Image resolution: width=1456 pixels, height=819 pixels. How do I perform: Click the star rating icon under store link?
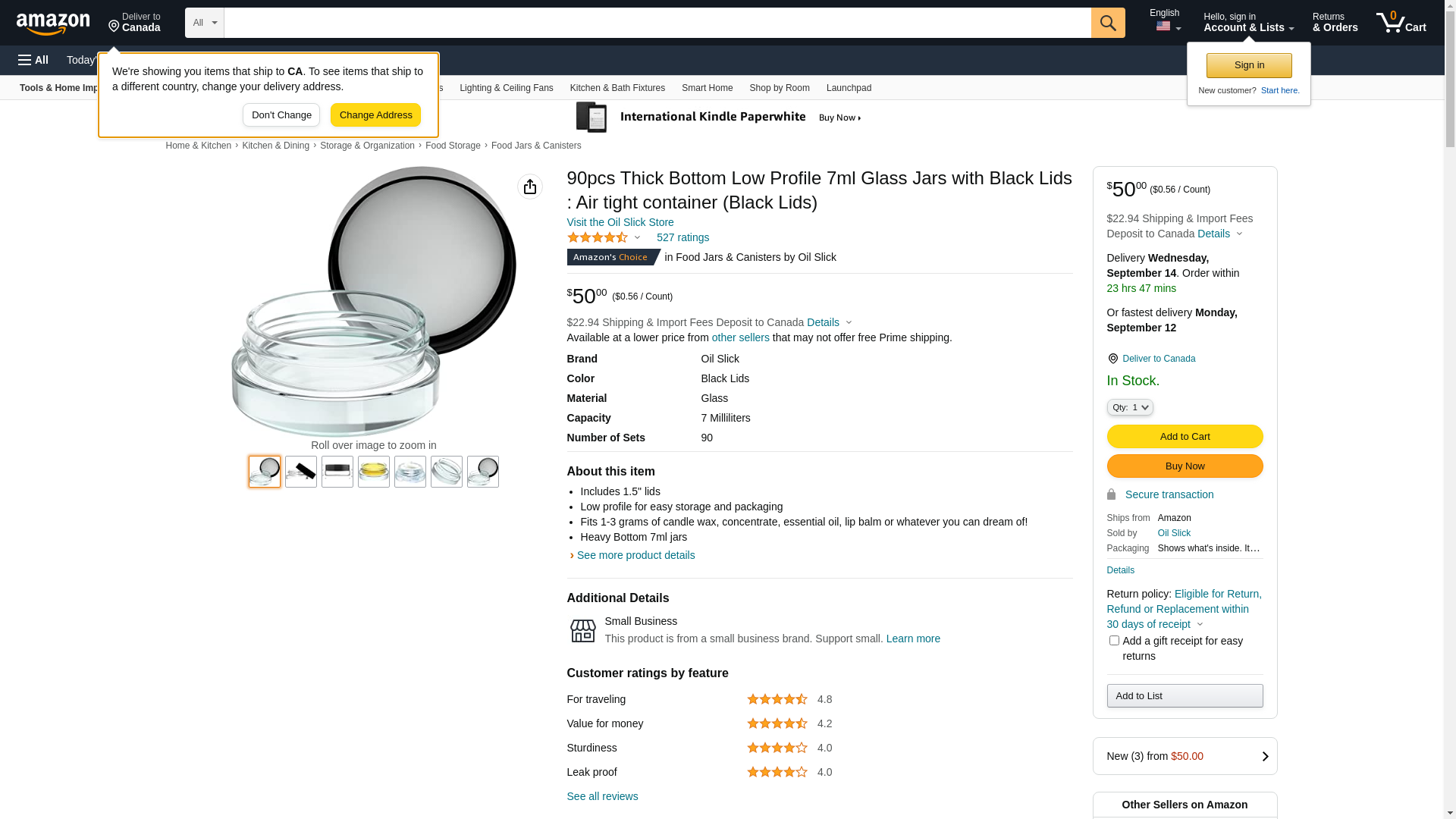[x=598, y=237]
